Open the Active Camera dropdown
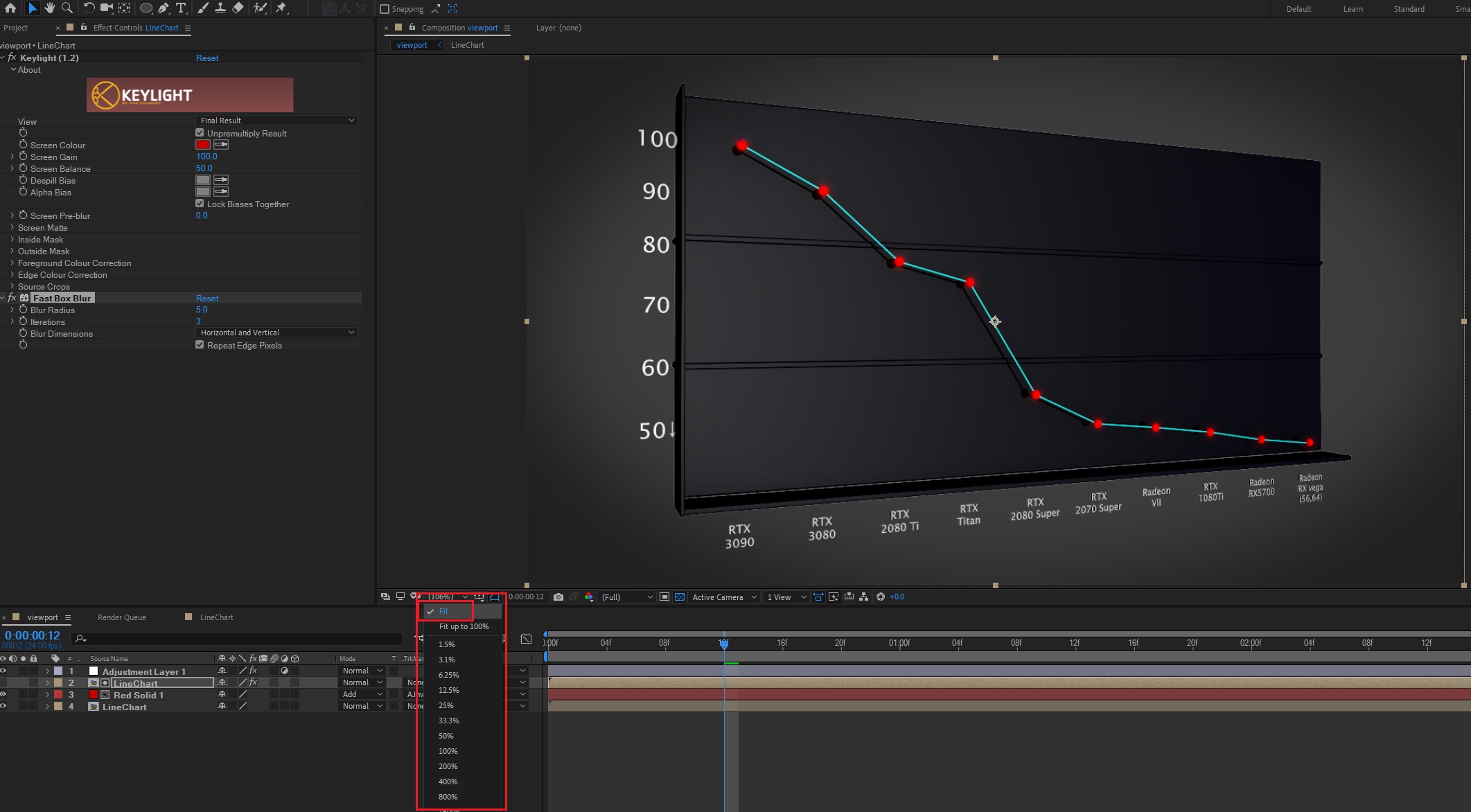Image resolution: width=1471 pixels, height=812 pixels. tap(724, 597)
